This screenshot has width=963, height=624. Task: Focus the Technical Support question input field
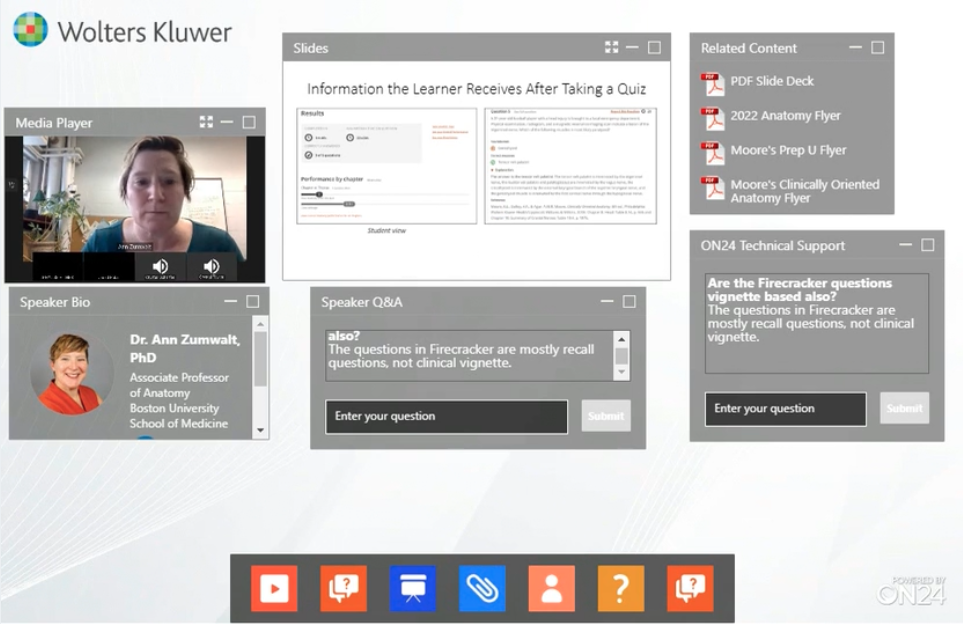[785, 409]
